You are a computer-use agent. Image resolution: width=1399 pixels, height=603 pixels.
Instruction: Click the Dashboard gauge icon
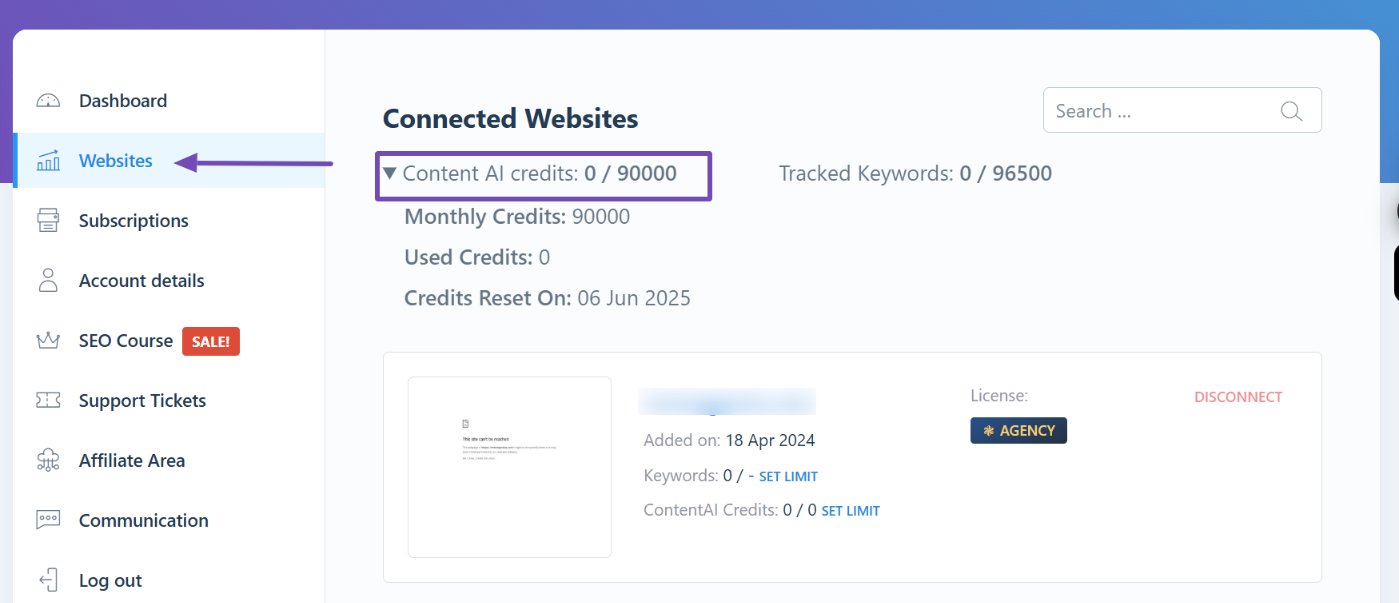pos(48,101)
